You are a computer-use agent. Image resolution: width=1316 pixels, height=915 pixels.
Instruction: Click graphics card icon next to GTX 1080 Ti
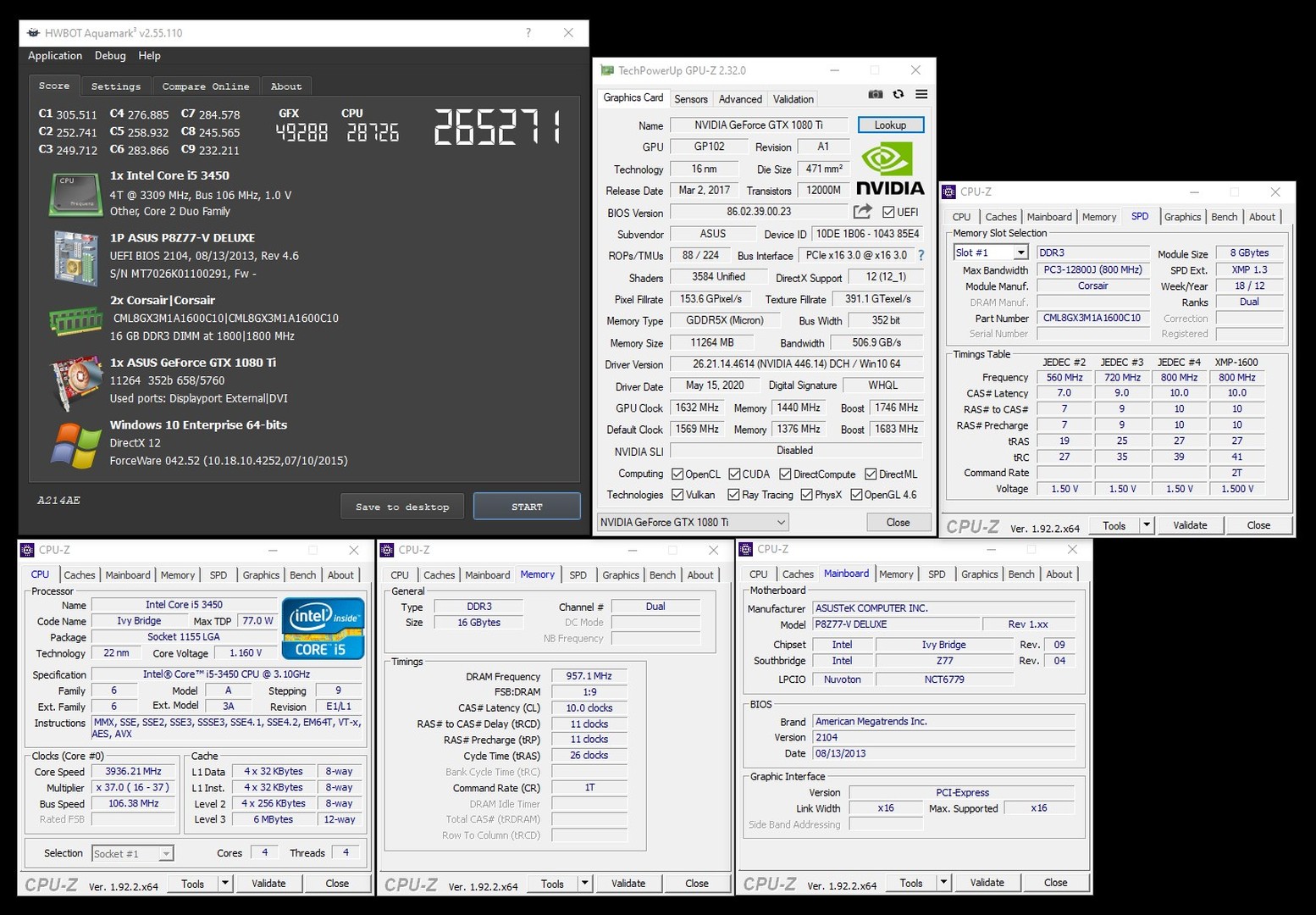tap(75, 383)
